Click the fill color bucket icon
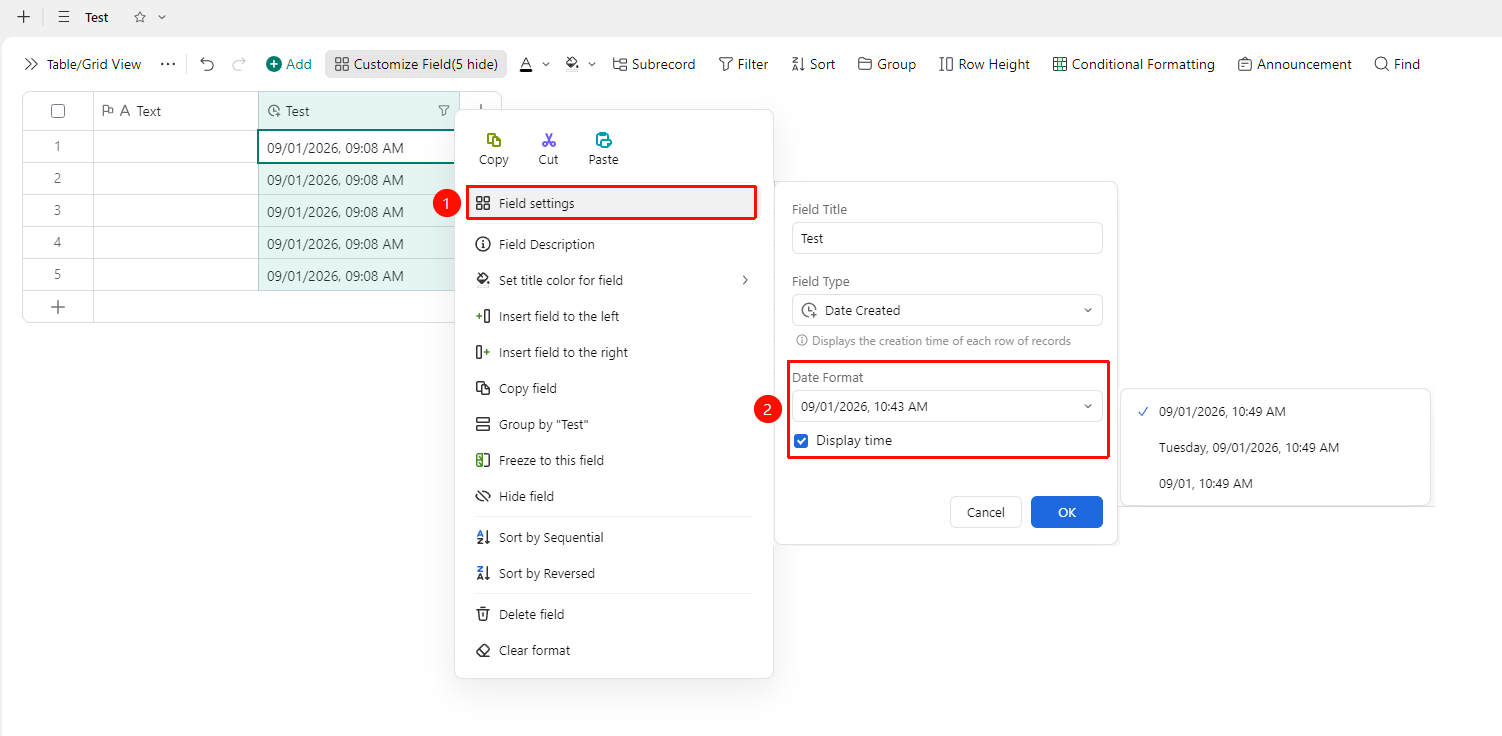Screen dimensions: 1502x736 click(572, 64)
